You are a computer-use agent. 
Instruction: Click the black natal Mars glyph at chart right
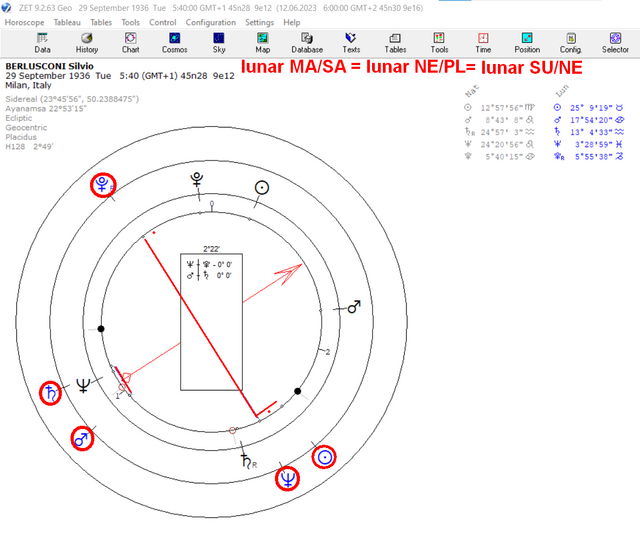pos(354,306)
